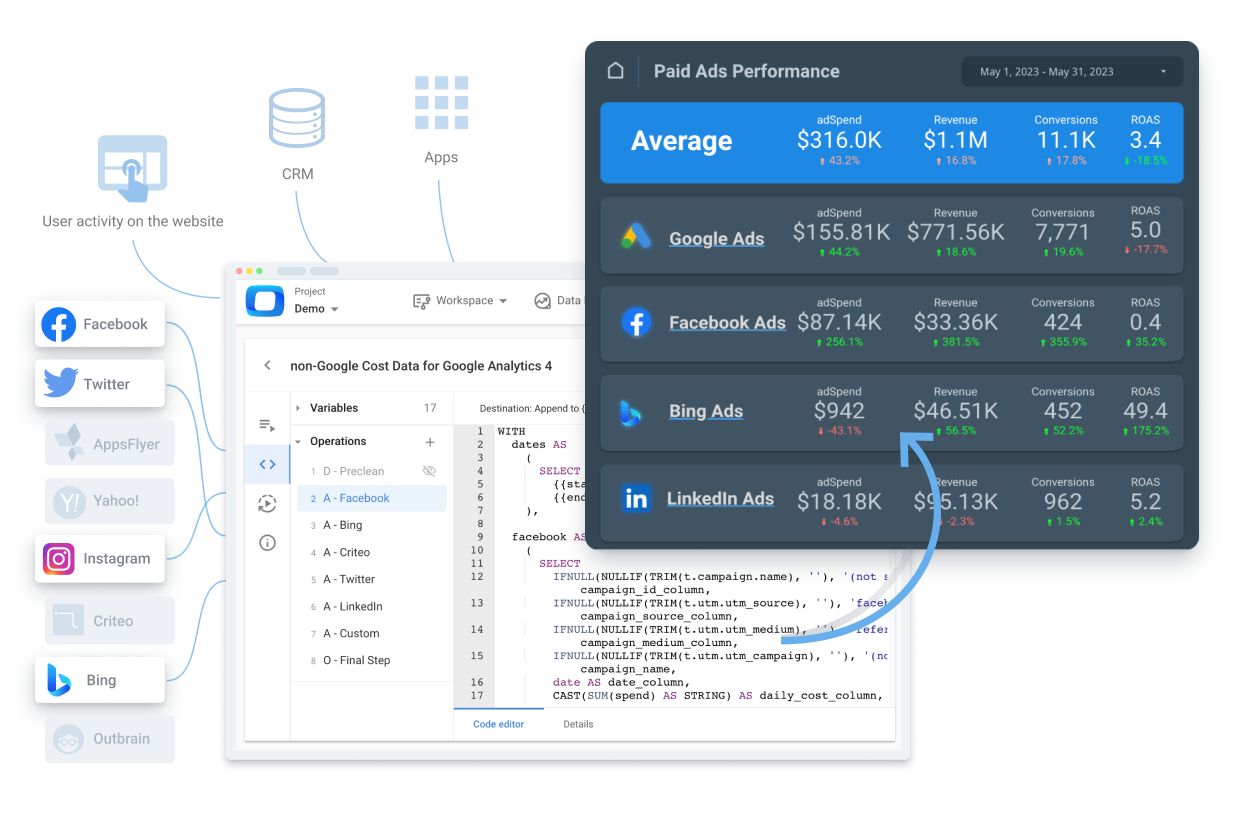Open the May 2023 date range dropdown
Viewport: 1238px width, 815px height.
[x=1072, y=72]
